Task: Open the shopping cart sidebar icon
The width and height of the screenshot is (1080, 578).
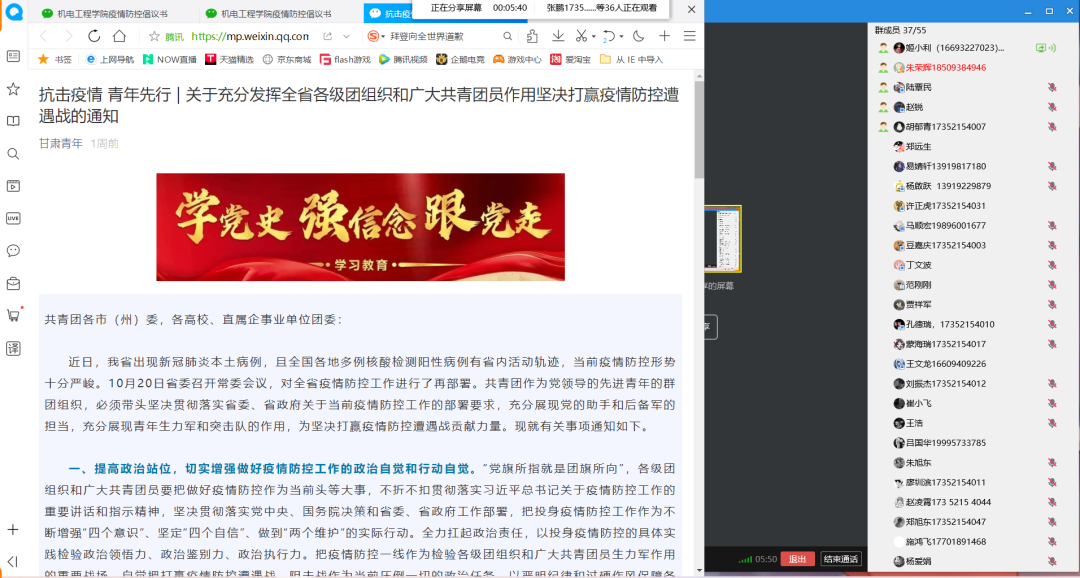Action: click(13, 315)
